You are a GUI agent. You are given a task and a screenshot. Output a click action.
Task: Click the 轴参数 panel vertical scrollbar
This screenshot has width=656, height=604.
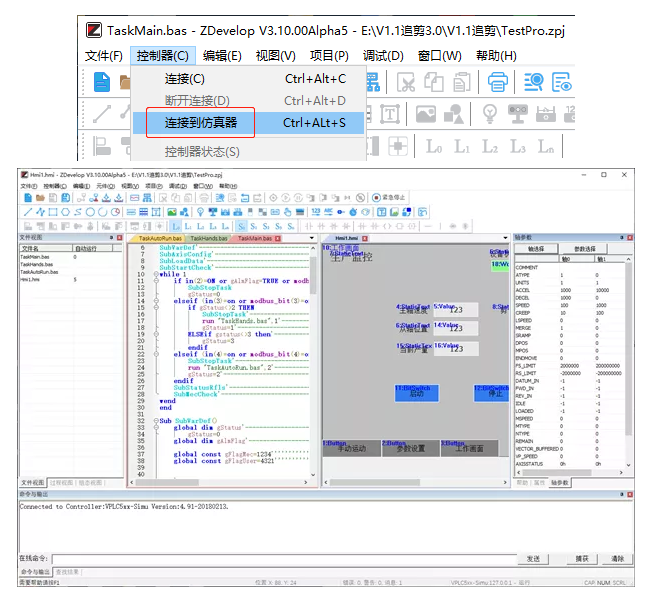628,362
